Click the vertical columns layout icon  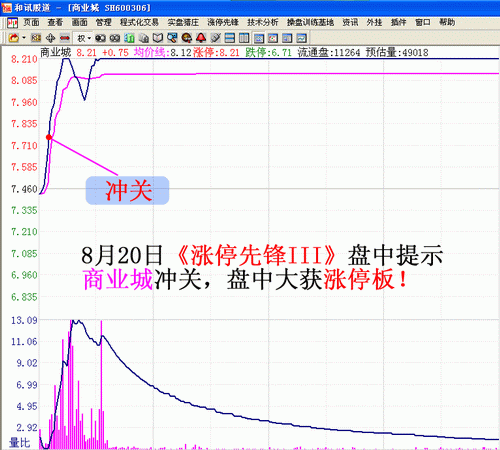coord(244,38)
